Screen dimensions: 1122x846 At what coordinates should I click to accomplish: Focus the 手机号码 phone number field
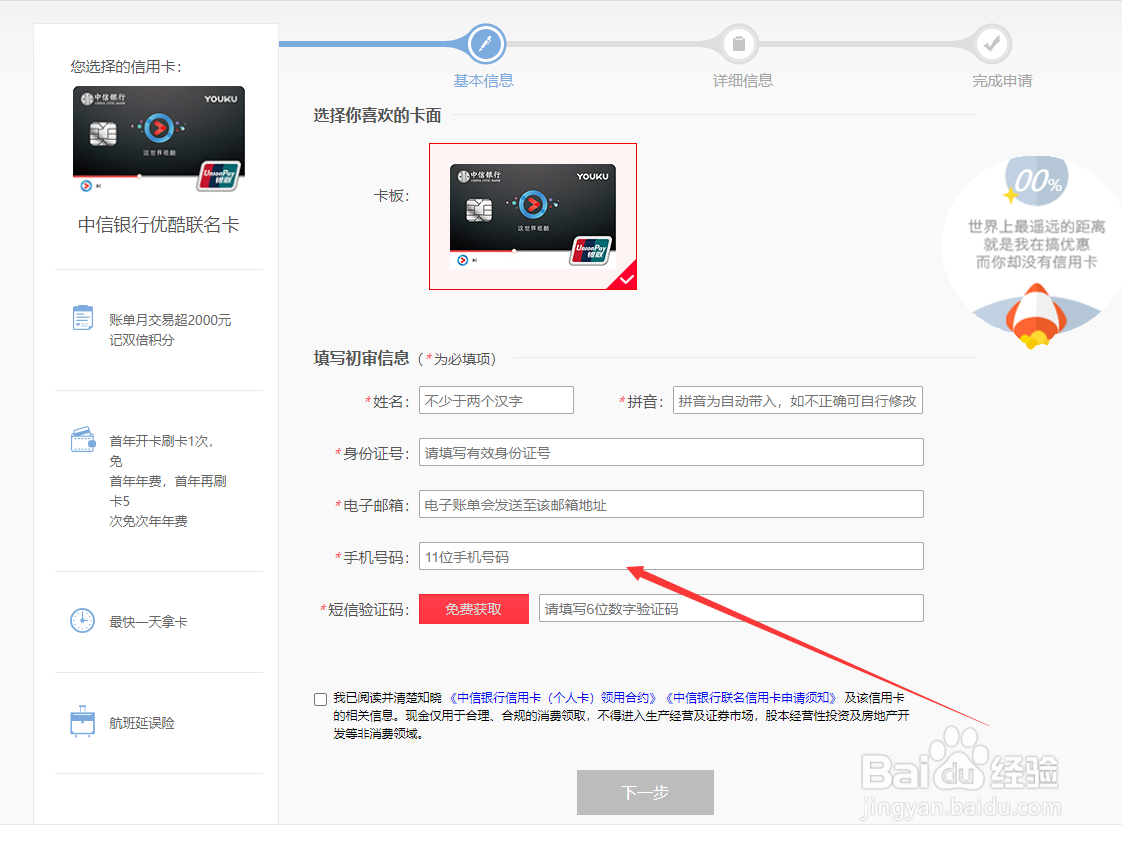pos(671,556)
